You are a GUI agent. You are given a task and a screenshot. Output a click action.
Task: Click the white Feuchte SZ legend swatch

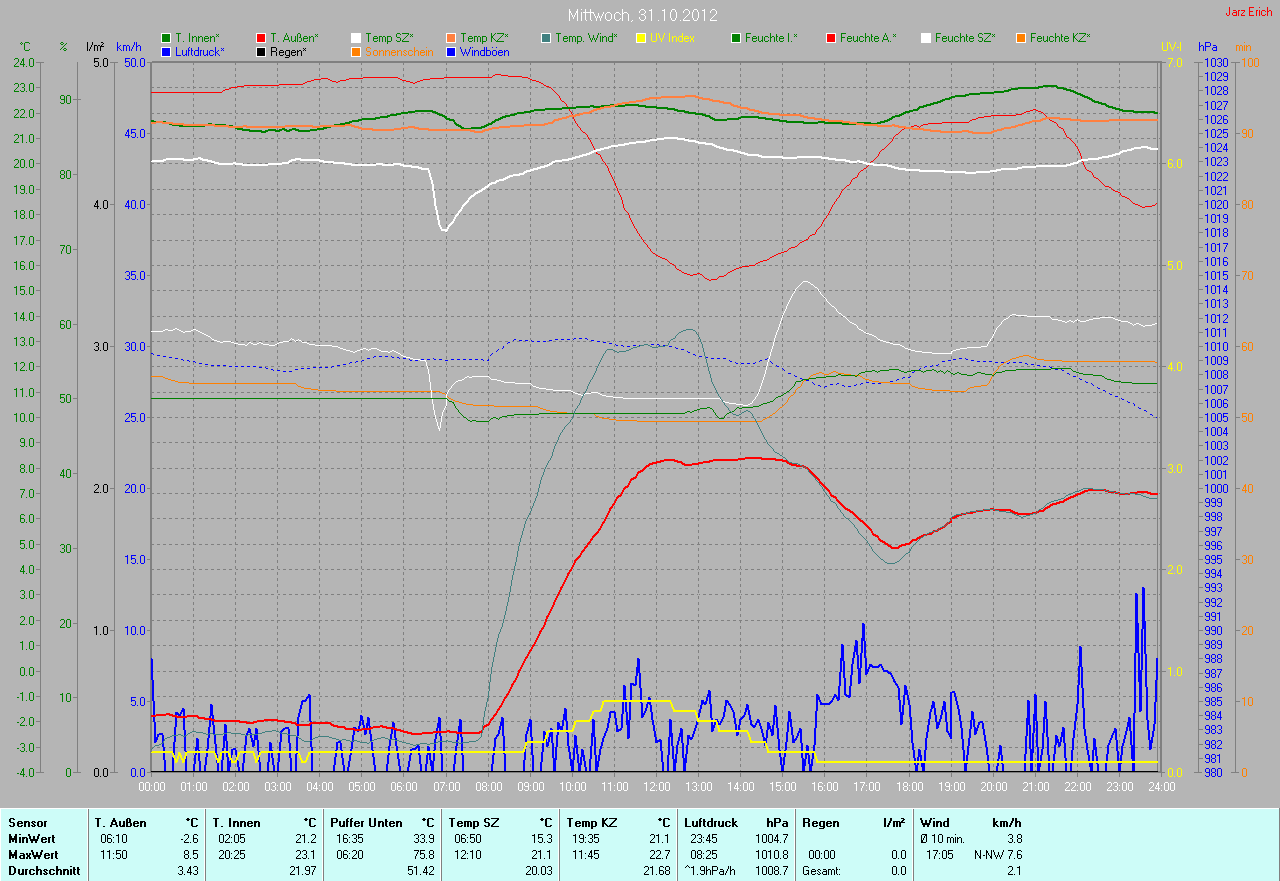click(x=926, y=38)
